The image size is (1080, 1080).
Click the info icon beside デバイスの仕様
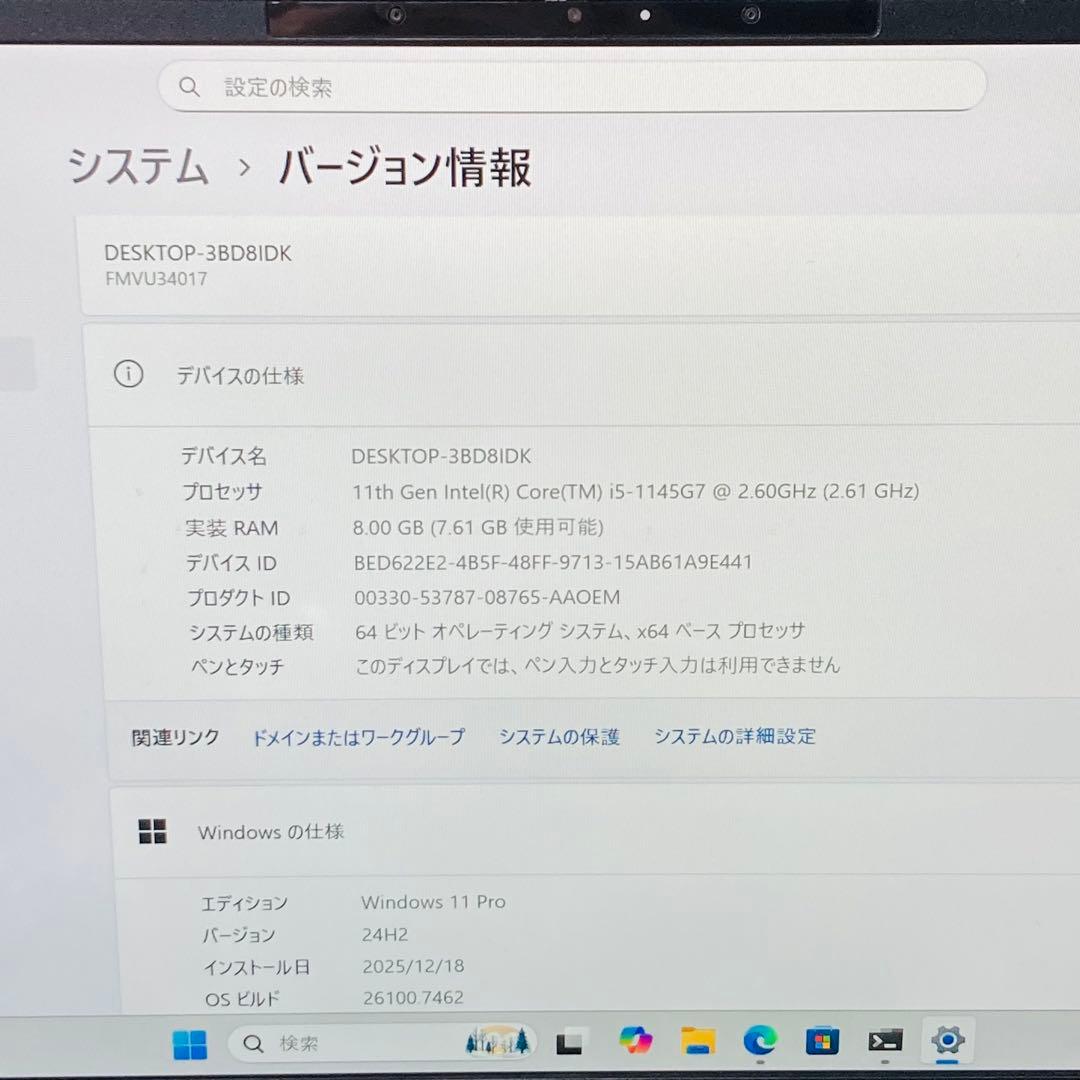[129, 376]
